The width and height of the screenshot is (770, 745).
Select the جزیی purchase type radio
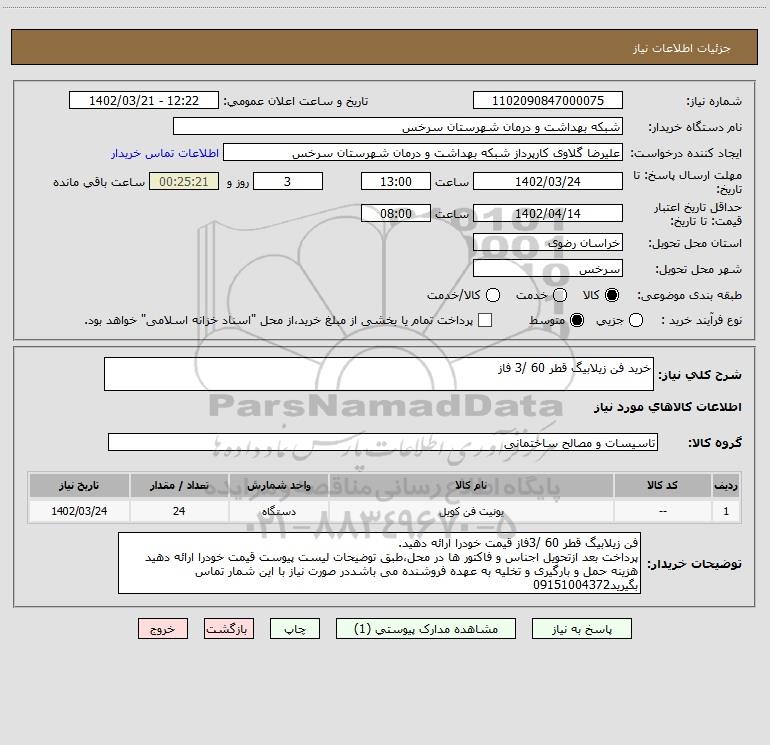coord(635,320)
